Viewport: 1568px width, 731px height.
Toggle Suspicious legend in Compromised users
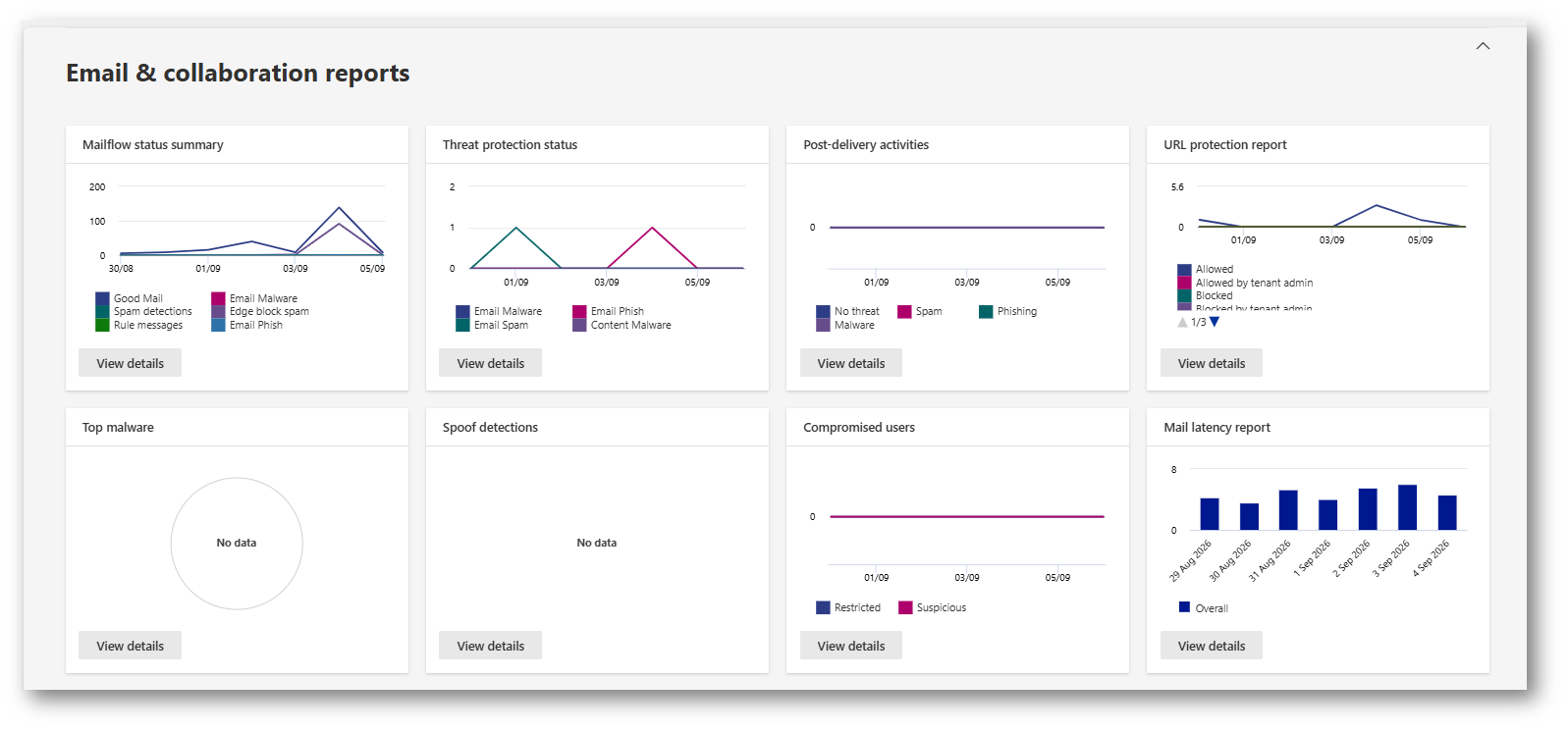[933, 607]
